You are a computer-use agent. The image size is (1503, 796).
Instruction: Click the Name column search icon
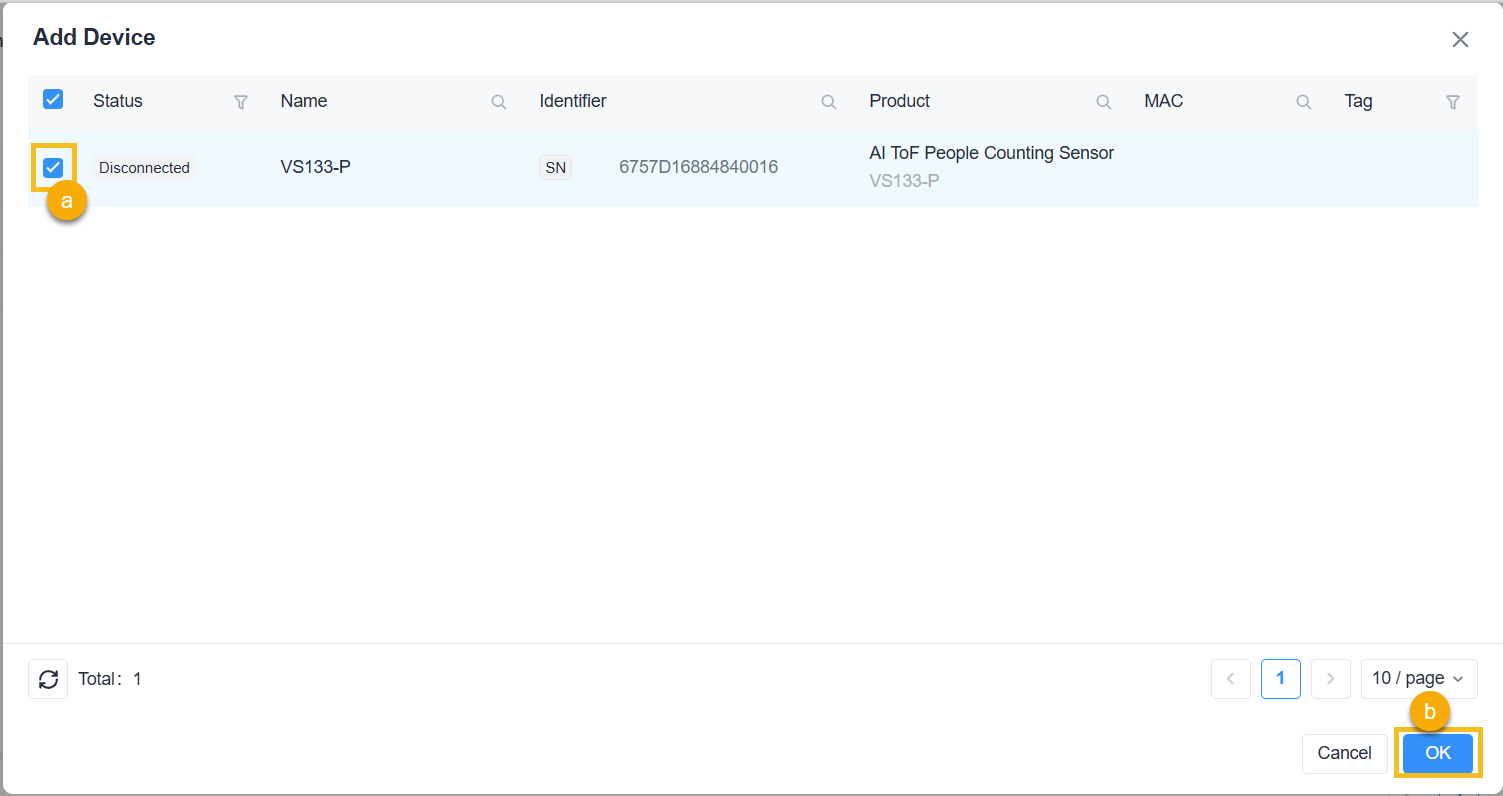coord(498,102)
